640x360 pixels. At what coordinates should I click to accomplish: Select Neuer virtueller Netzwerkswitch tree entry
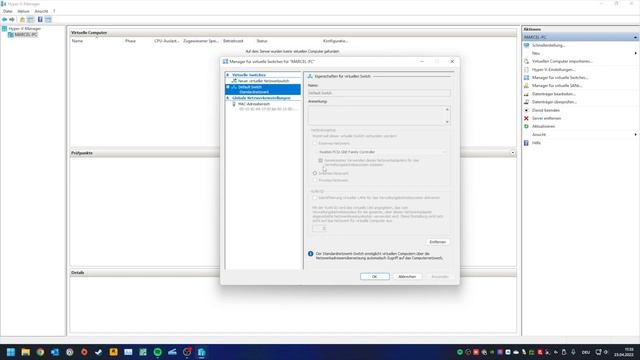(263, 81)
